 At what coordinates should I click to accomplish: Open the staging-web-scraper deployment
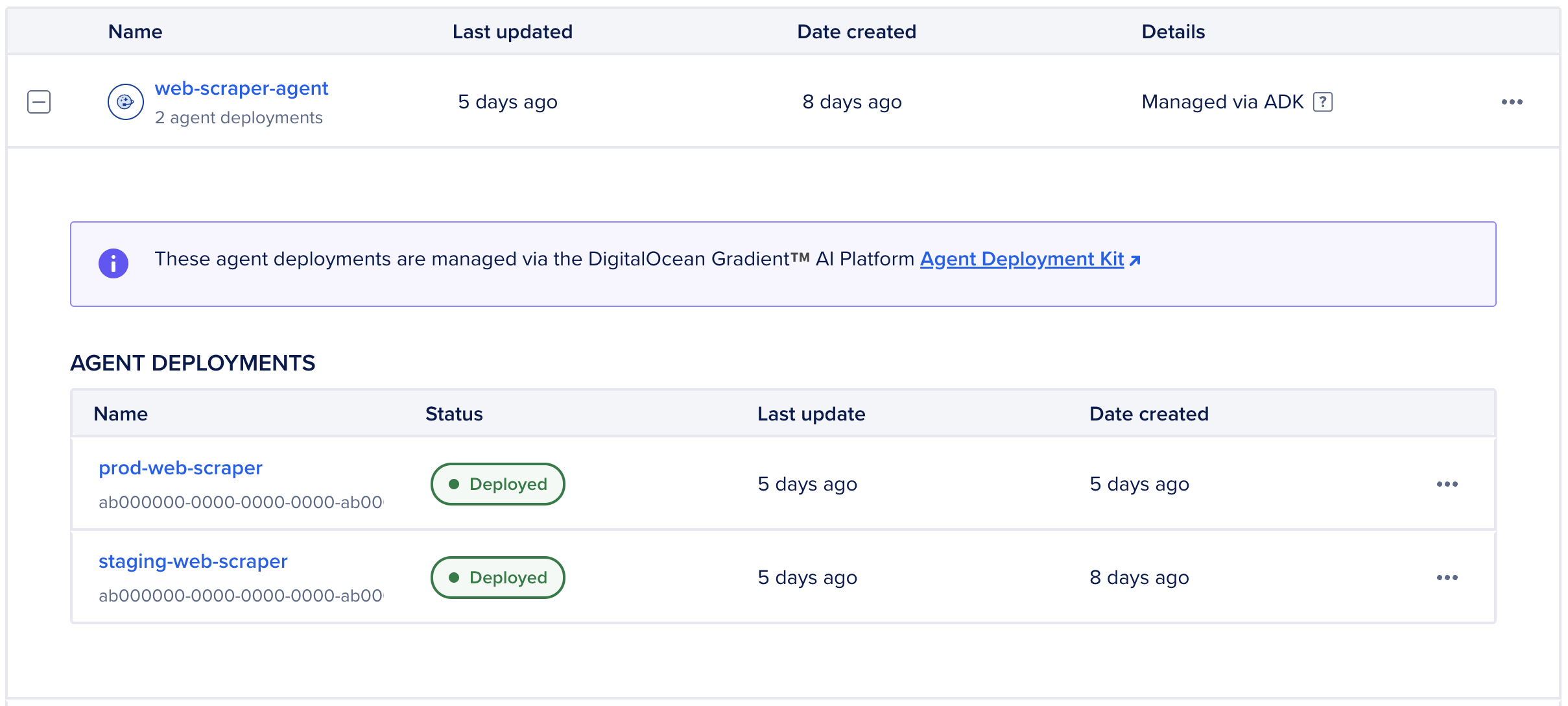pyautogui.click(x=193, y=561)
